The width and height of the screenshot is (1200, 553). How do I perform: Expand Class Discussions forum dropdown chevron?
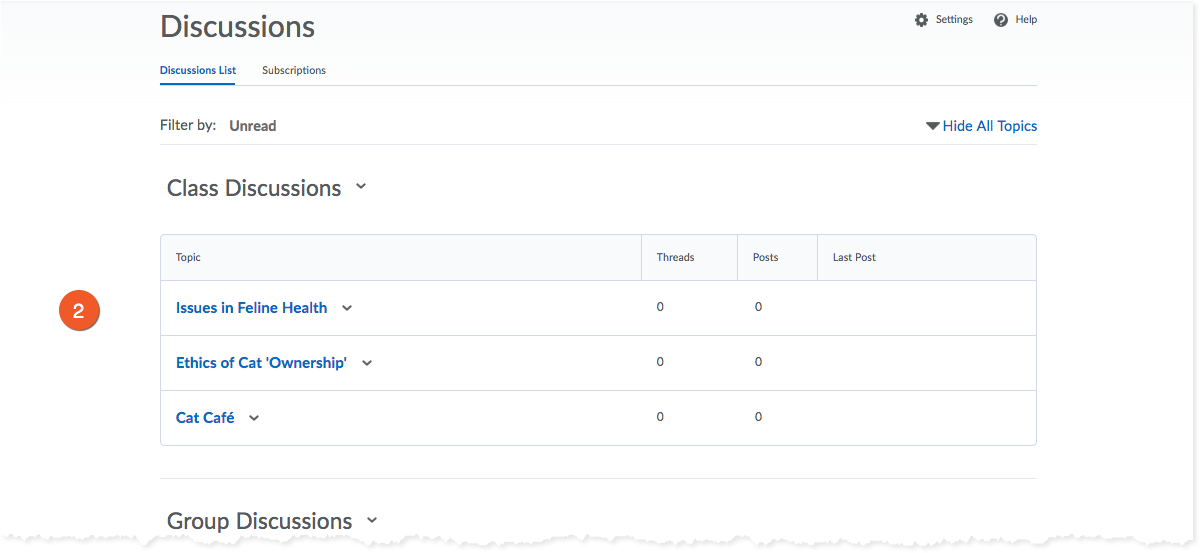click(361, 187)
